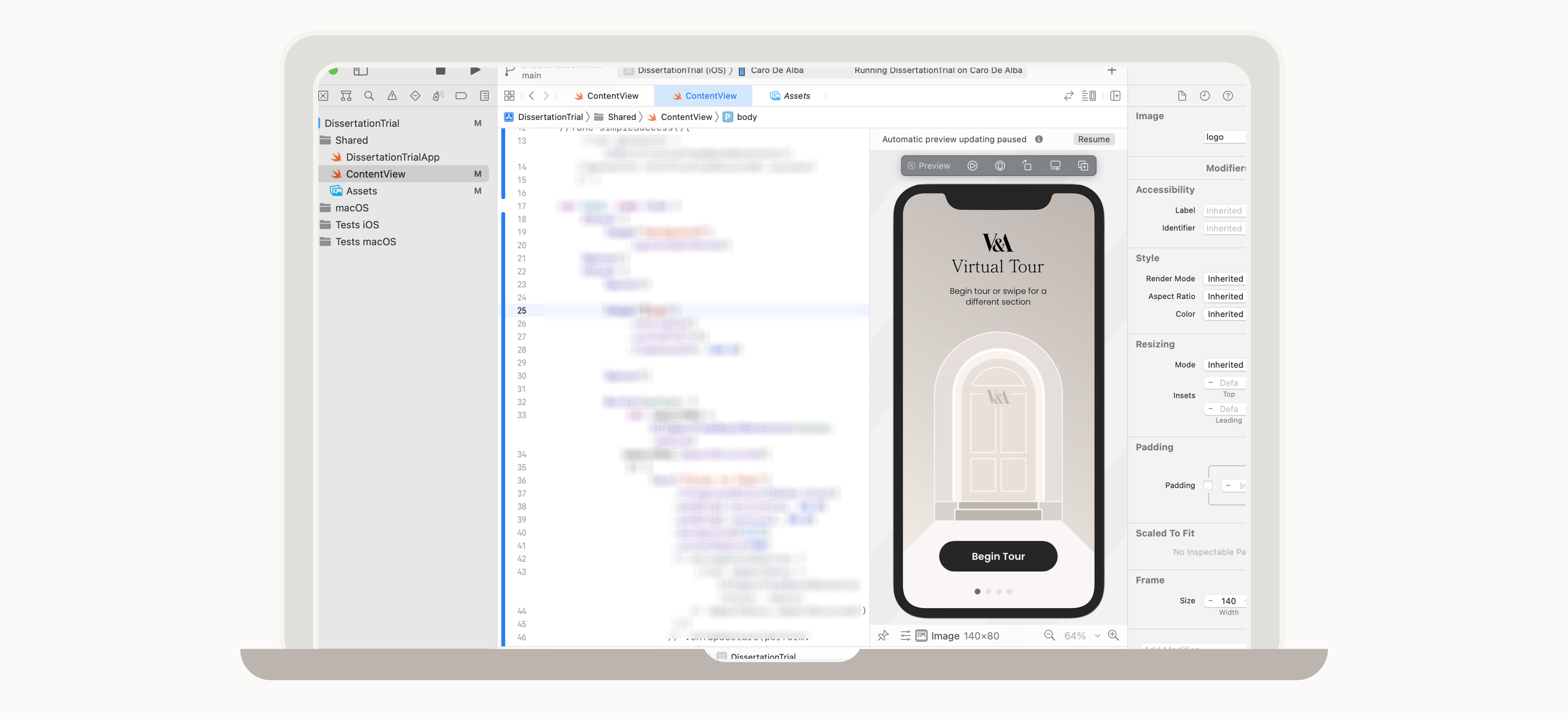Toggle the Padding checkbox

[x=1208, y=486]
